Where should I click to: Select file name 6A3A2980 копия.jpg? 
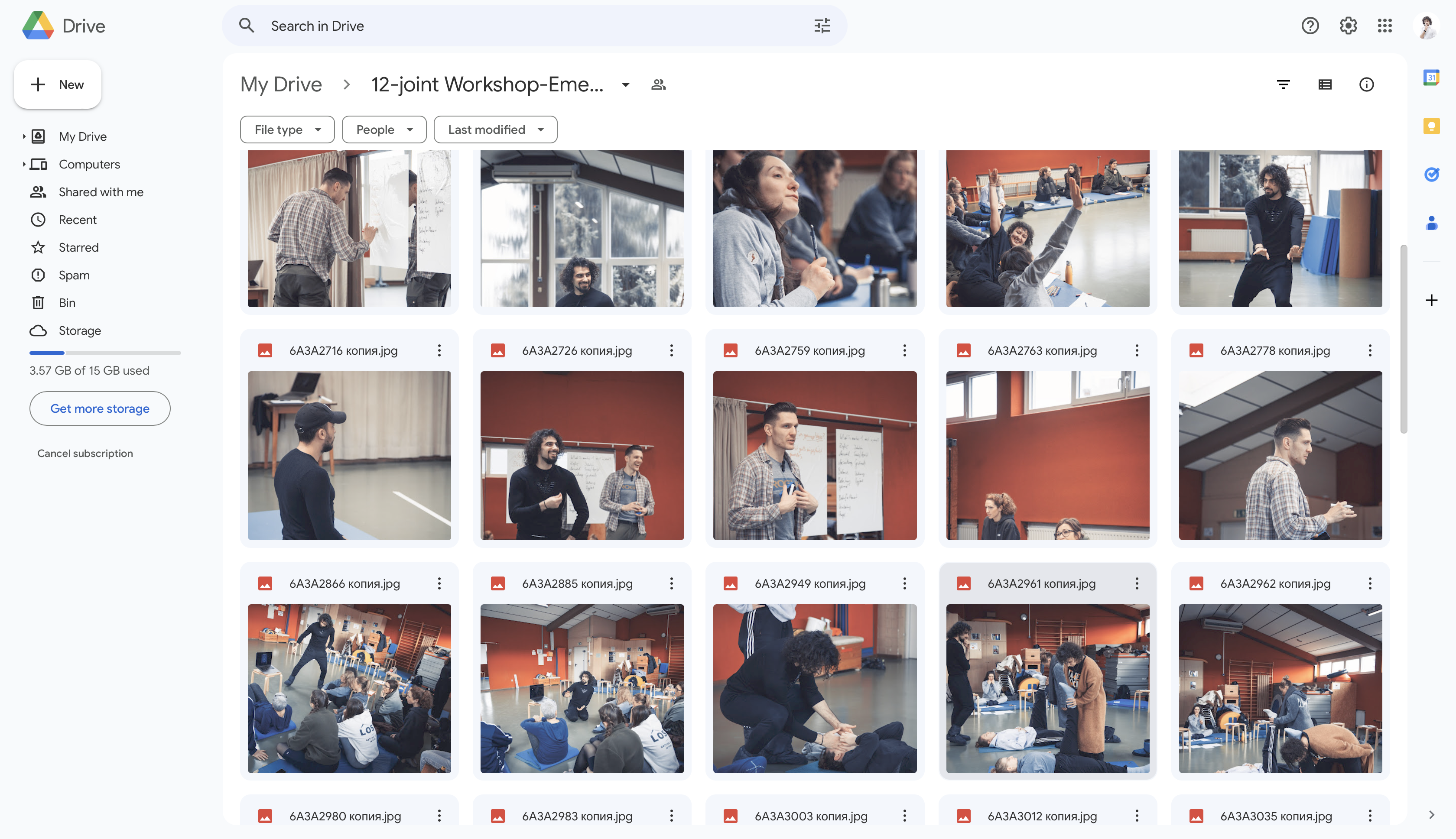click(x=345, y=816)
